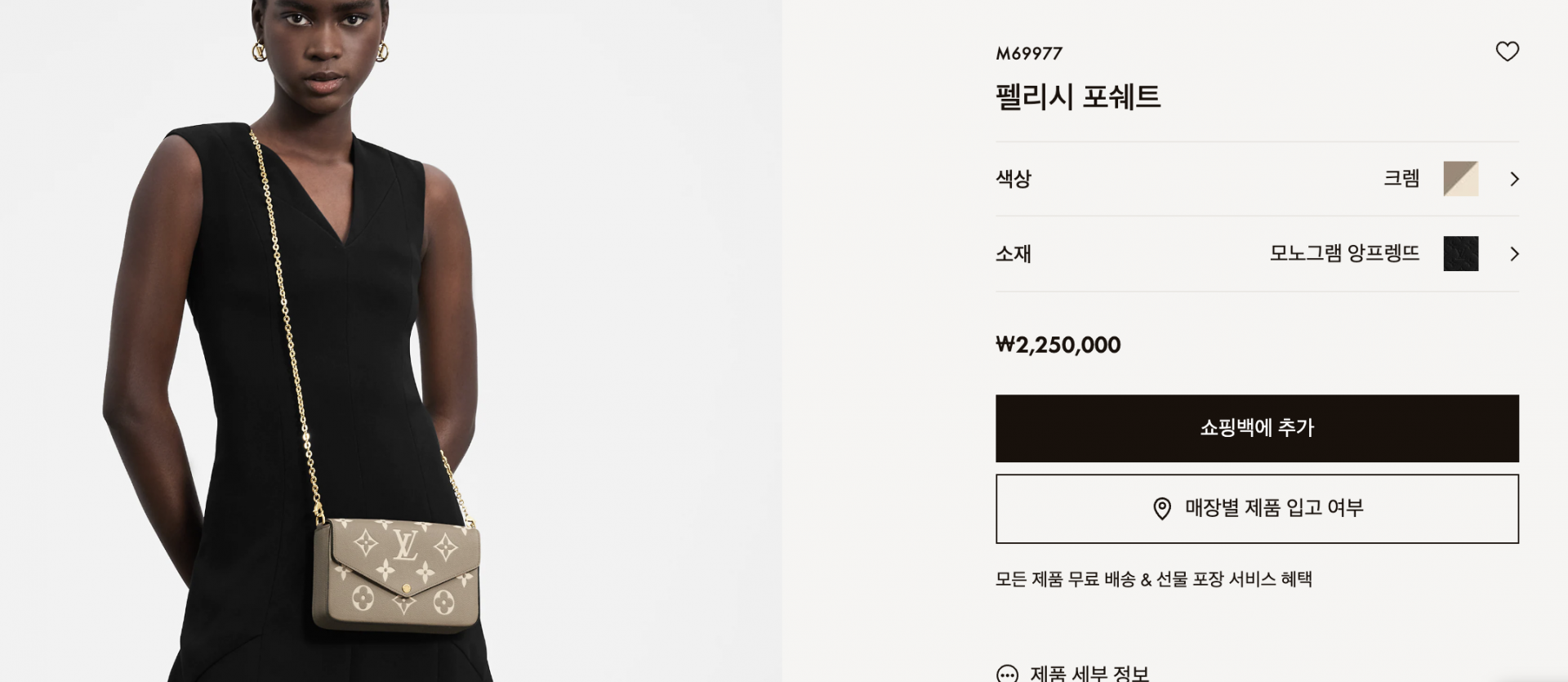Add product to wishlist with heart icon
This screenshot has width=1568, height=682.
pyautogui.click(x=1507, y=51)
